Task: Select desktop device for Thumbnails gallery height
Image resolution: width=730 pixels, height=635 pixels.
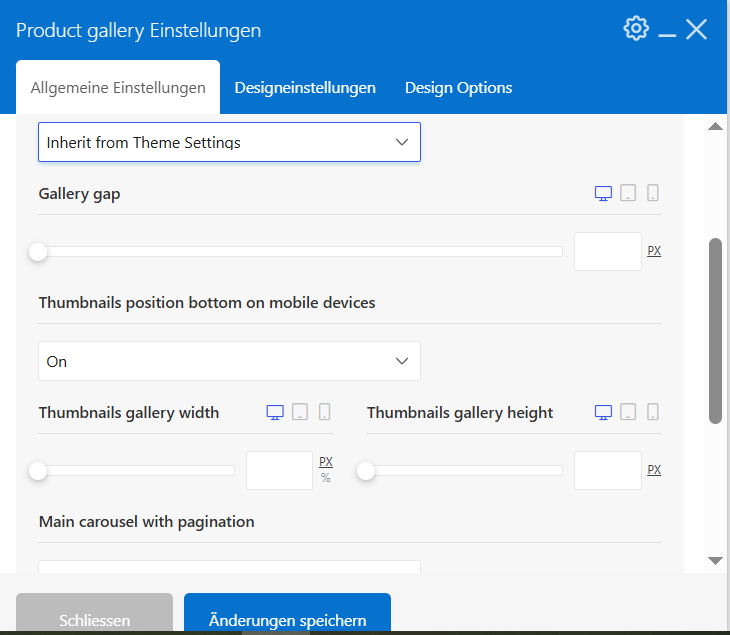Action: (603, 412)
